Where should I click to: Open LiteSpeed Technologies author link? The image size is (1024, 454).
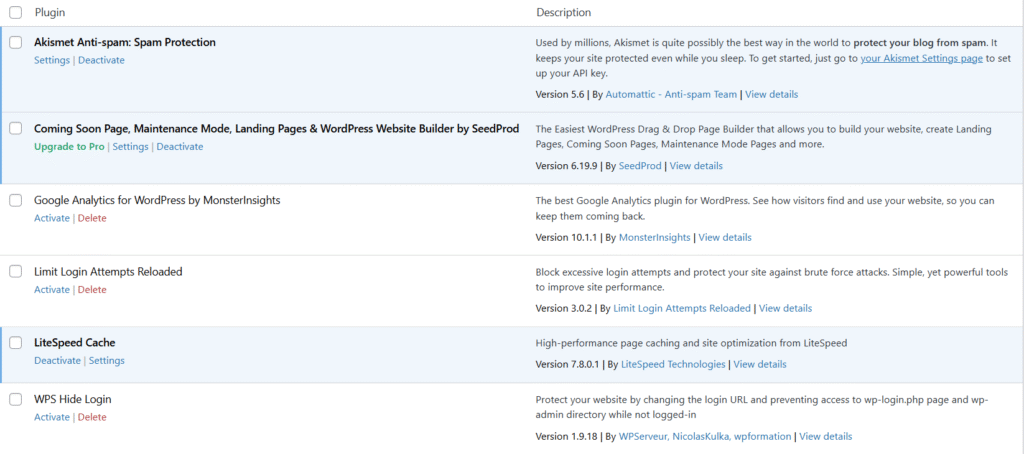point(674,364)
